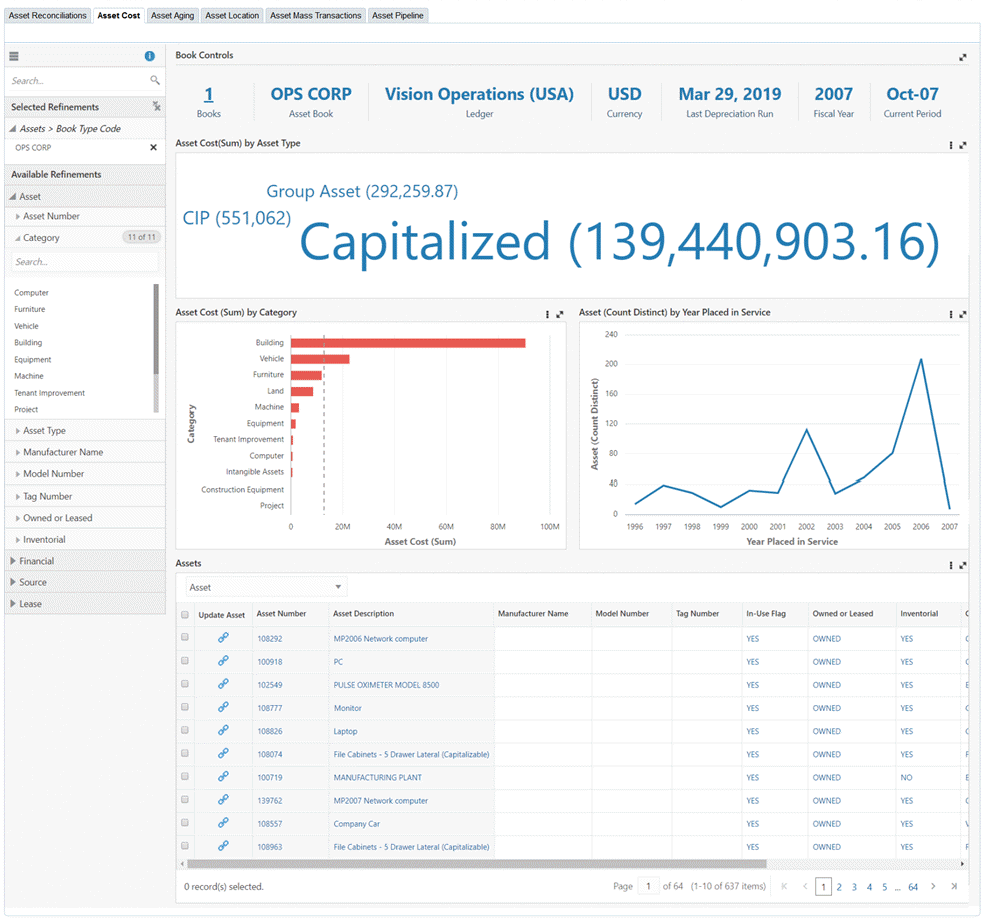This screenshot has width=982, height=921.
Task: Check the row for asset 108826
Action: [185, 730]
